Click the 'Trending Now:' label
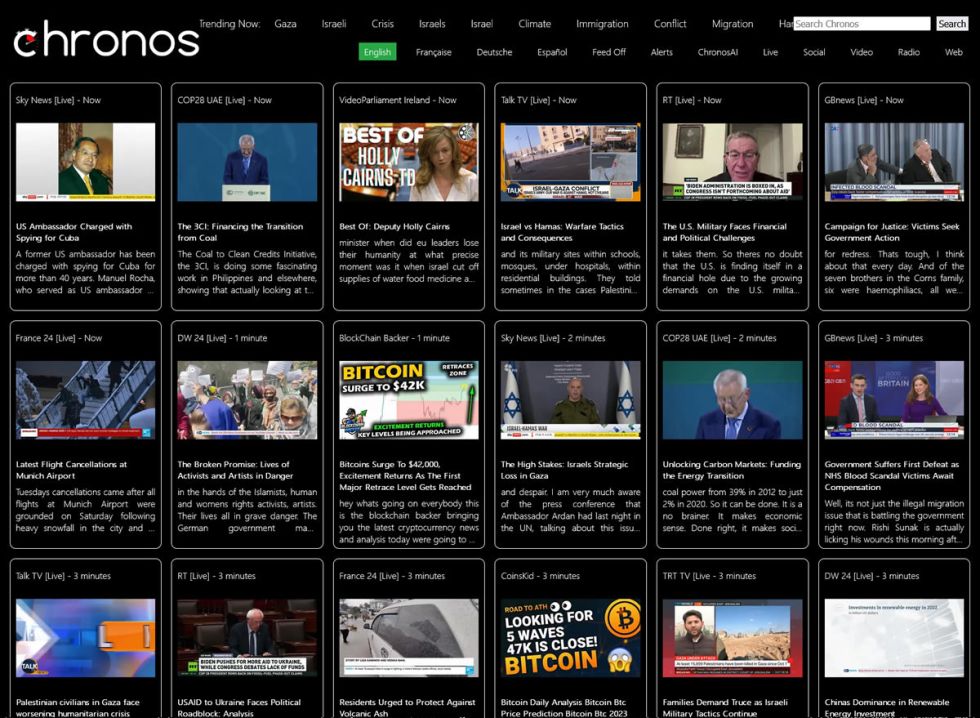The height and width of the screenshot is (718, 980). (x=229, y=24)
